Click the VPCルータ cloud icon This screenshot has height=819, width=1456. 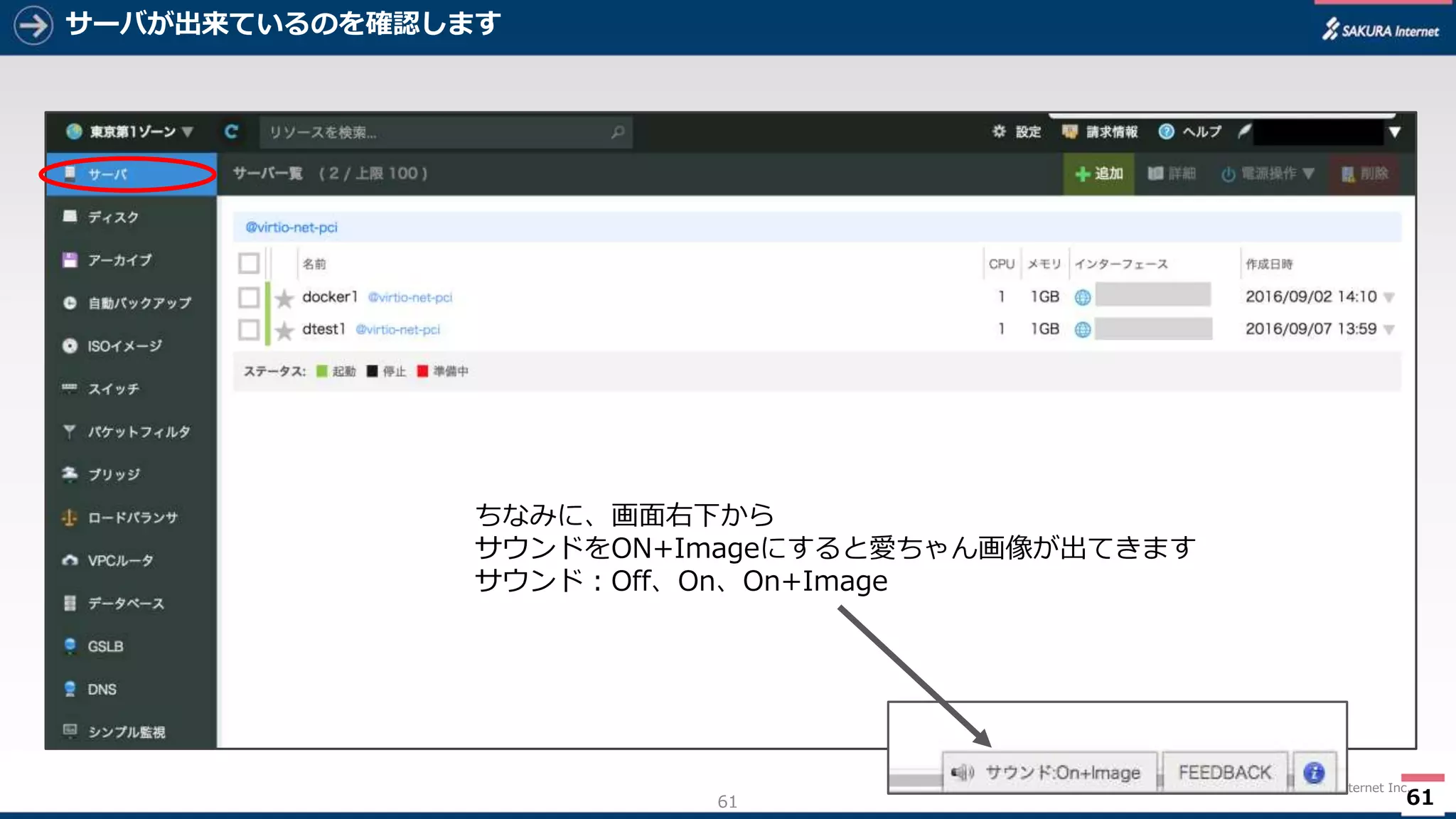pos(70,560)
